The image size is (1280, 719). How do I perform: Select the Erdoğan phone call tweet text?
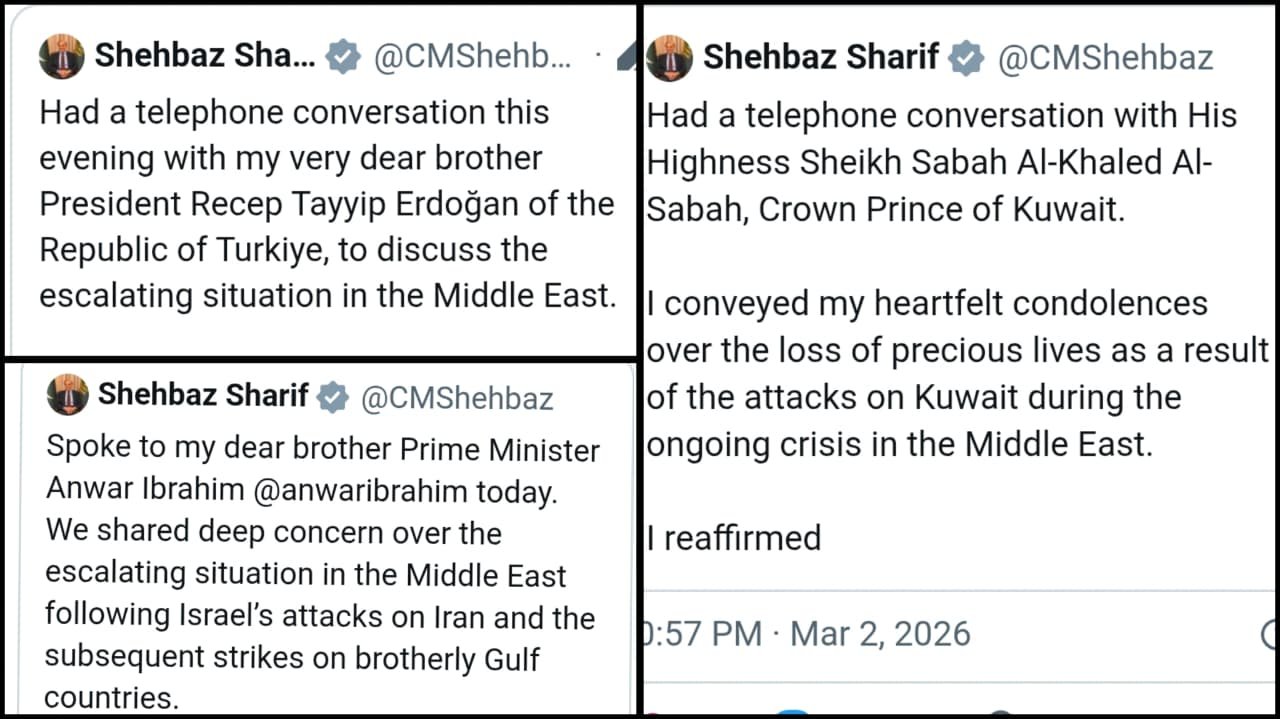[327, 203]
